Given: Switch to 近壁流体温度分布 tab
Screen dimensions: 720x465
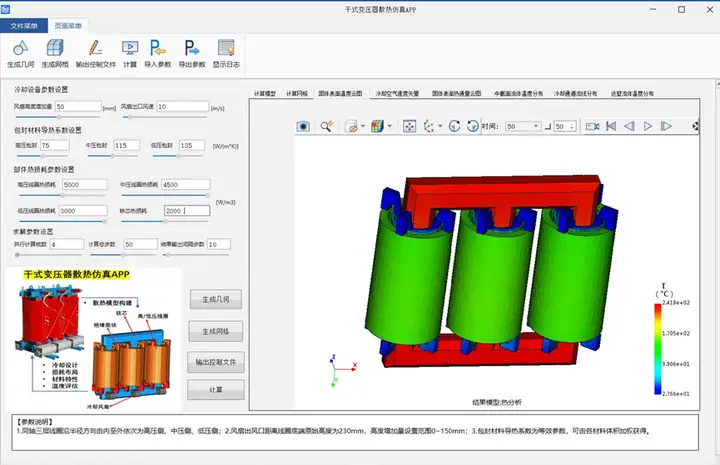Looking at the screenshot, I should tap(632, 94).
